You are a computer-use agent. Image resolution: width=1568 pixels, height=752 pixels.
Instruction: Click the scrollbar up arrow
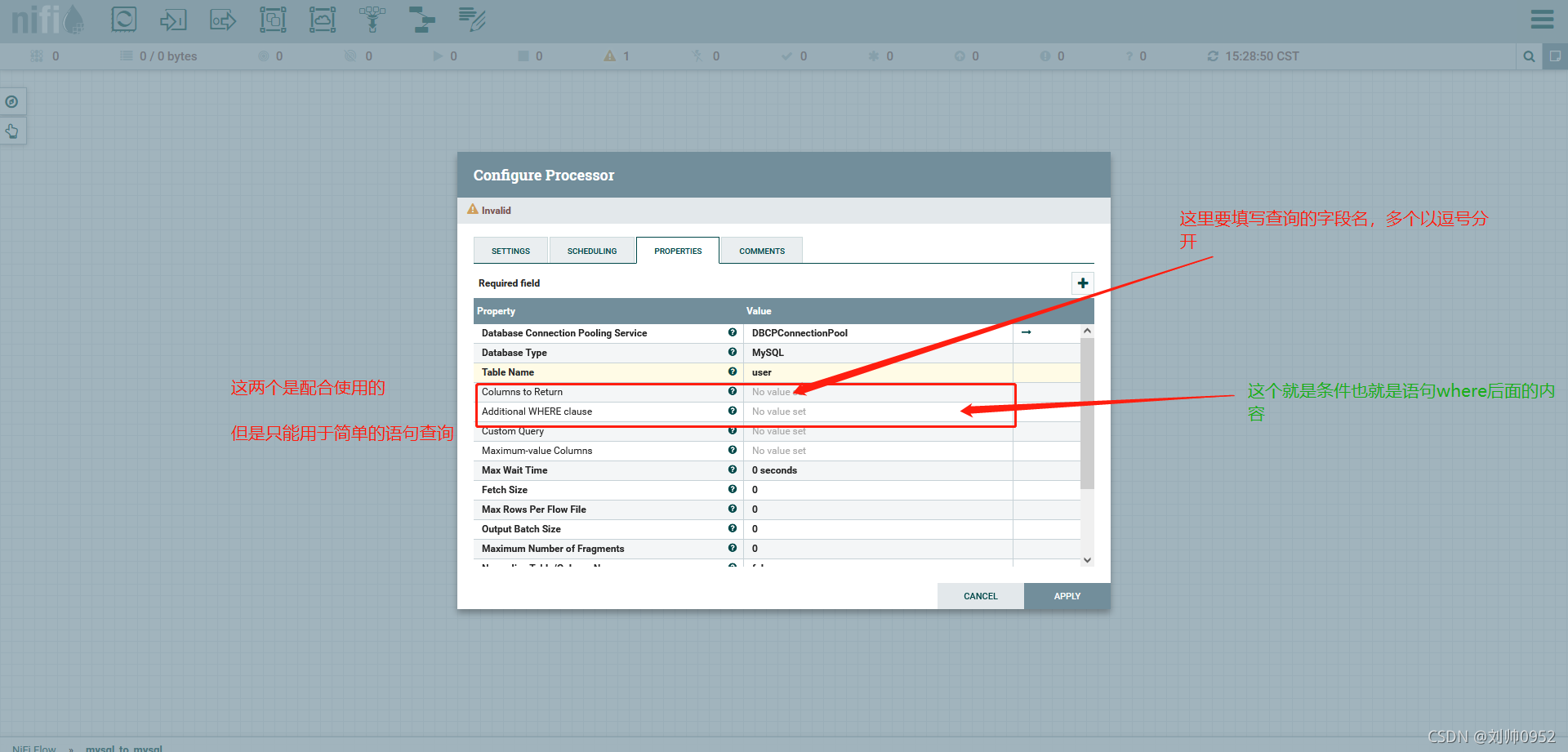(1087, 331)
